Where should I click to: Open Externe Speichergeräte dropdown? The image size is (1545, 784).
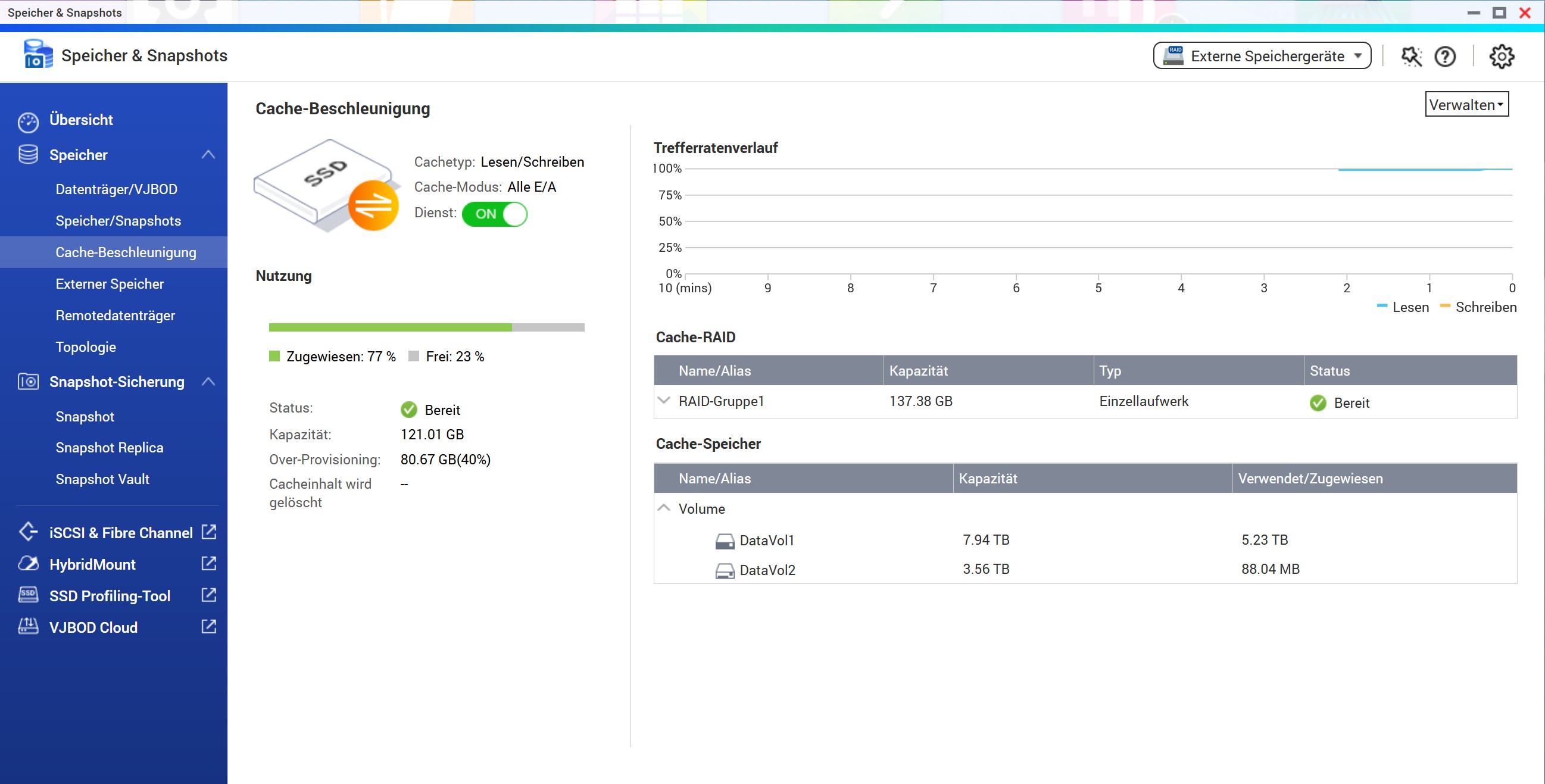1262,56
